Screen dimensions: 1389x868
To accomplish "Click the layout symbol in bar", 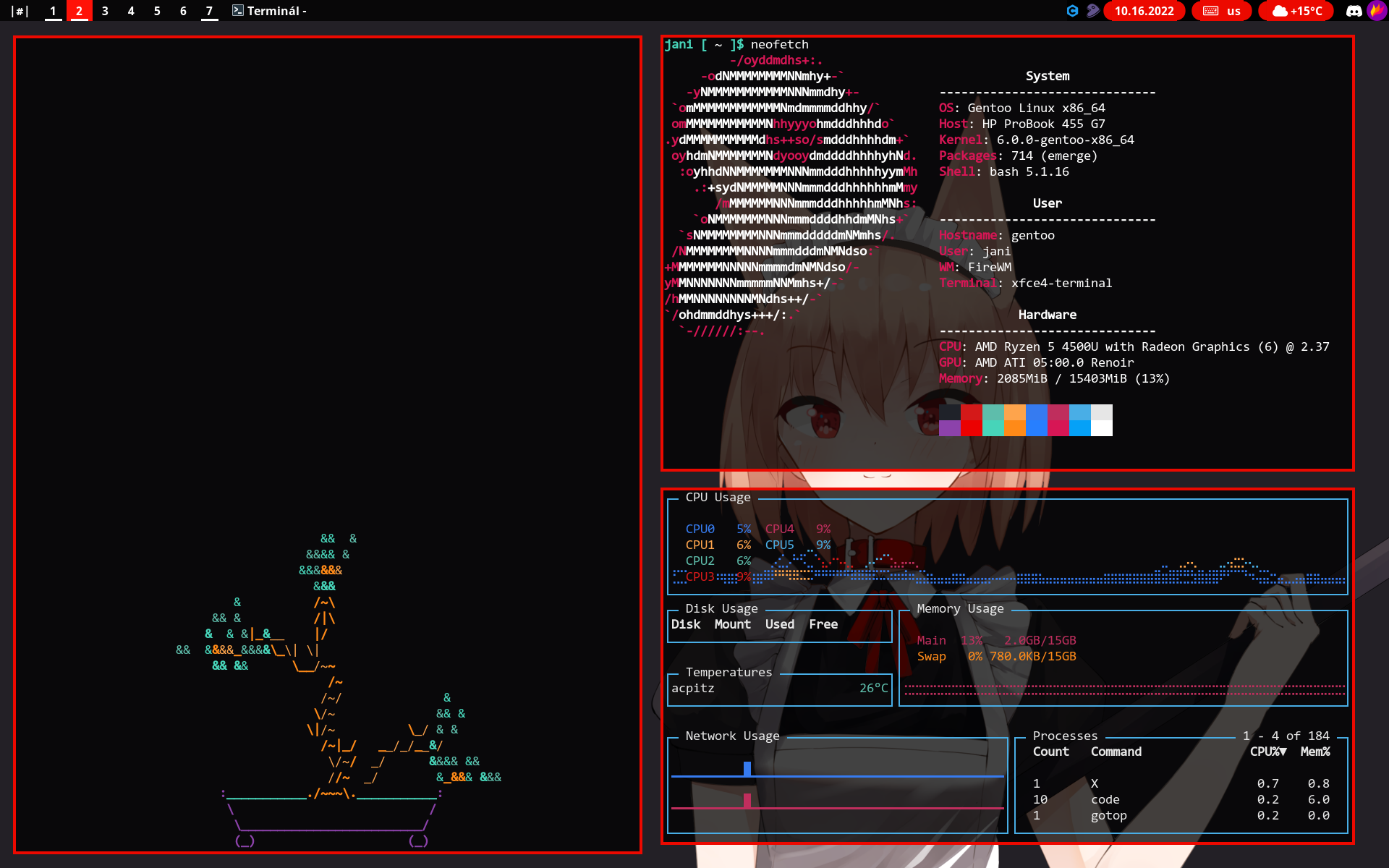I will [20, 11].
